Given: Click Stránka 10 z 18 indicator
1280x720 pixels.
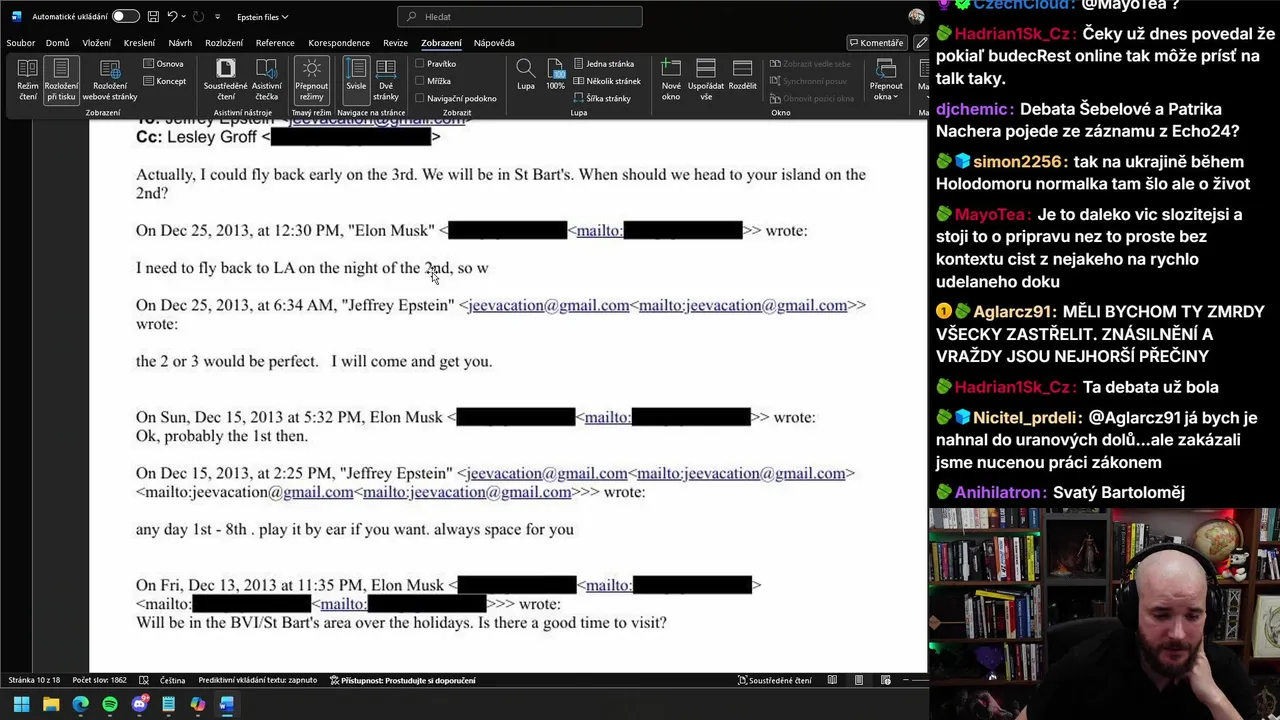Looking at the screenshot, I should pos(34,680).
